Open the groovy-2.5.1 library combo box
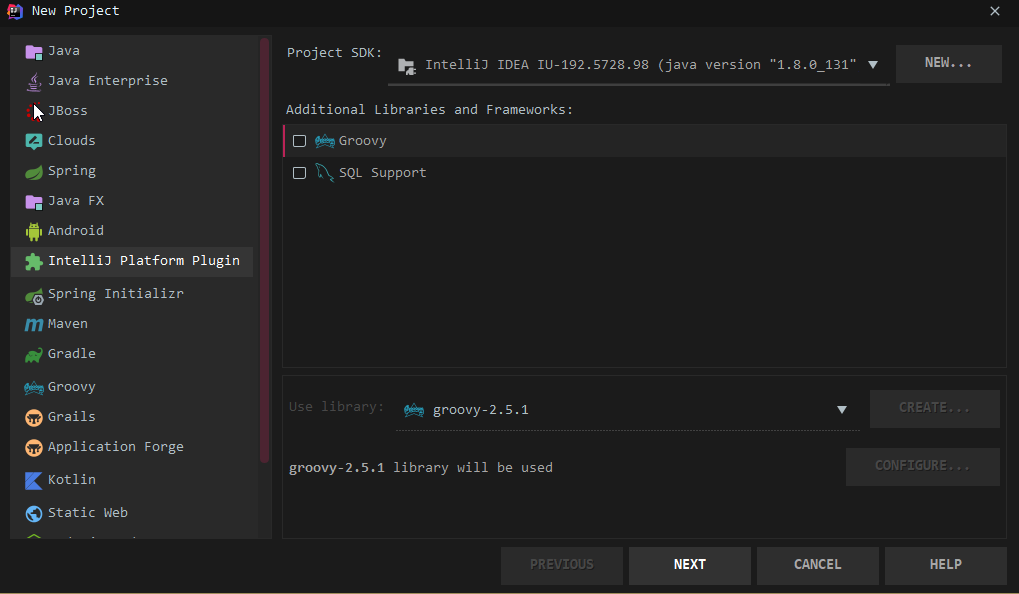Viewport: 1019px width, 594px height. pos(627,408)
